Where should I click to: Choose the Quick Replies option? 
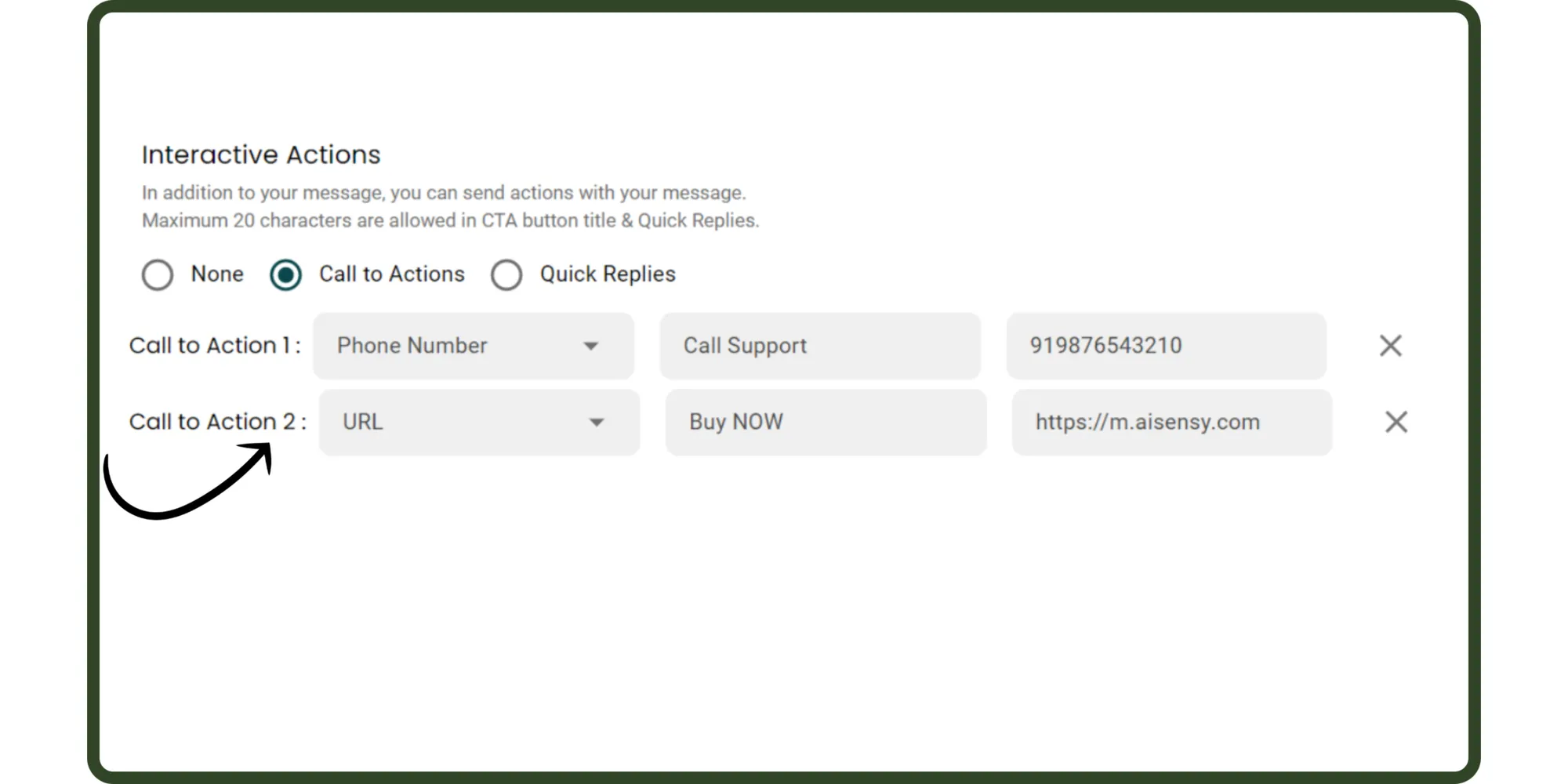pyautogui.click(x=506, y=274)
